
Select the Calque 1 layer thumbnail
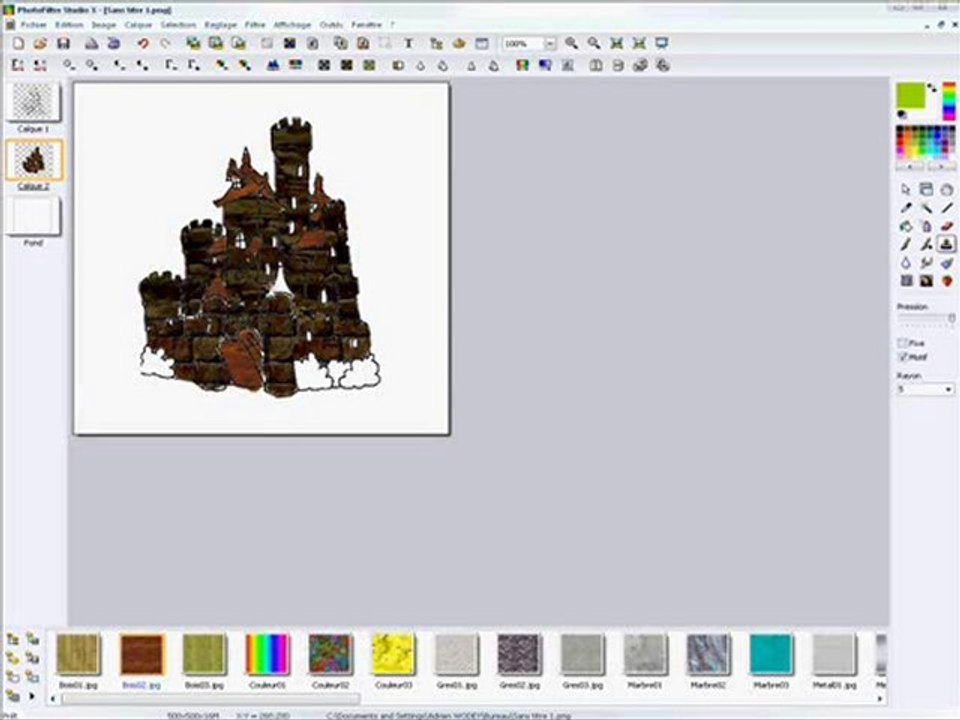34,102
